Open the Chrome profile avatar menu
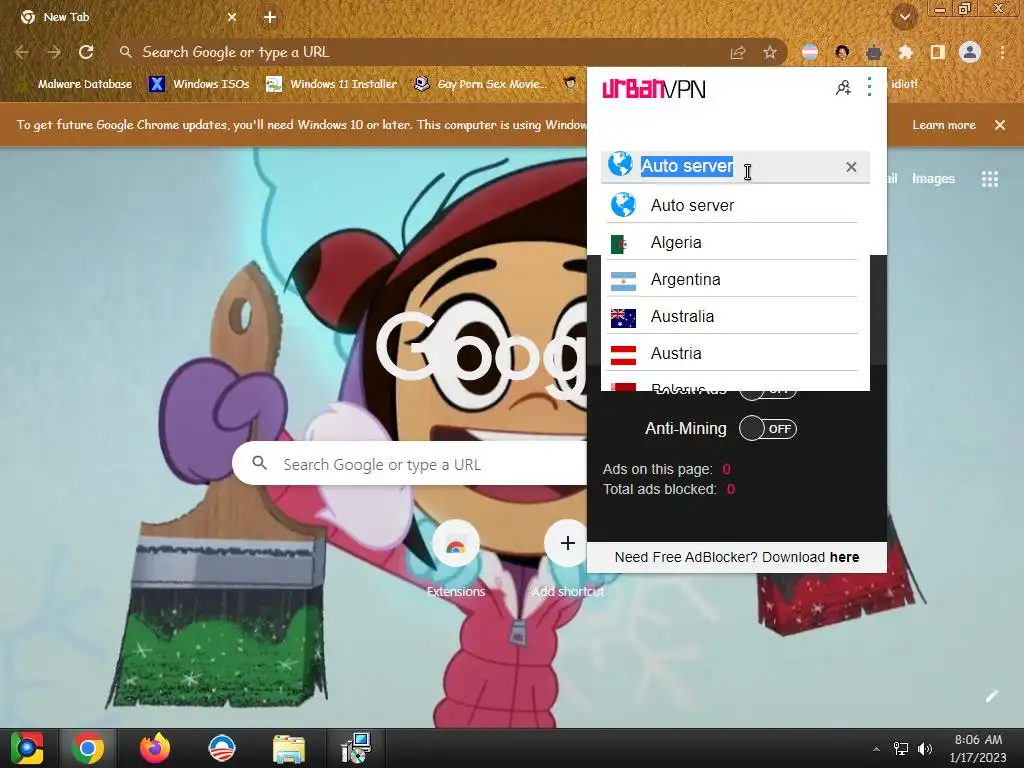Screen dimensions: 1024x768 [x=970, y=52]
